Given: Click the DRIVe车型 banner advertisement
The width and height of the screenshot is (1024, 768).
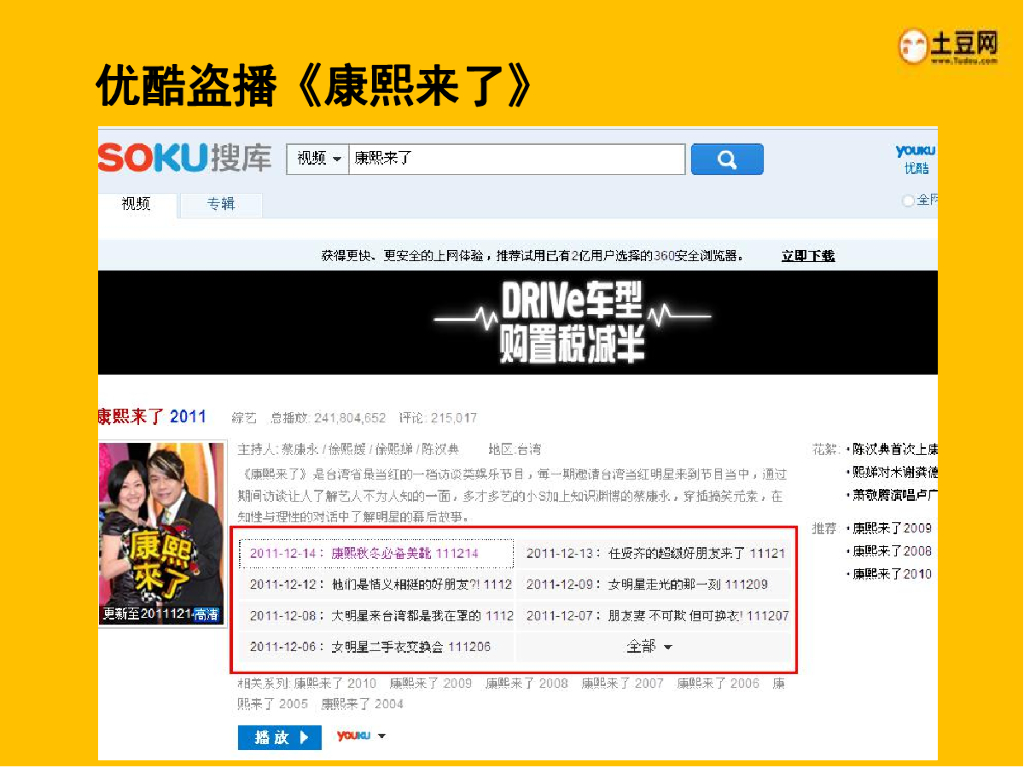Looking at the screenshot, I should coord(517,322).
